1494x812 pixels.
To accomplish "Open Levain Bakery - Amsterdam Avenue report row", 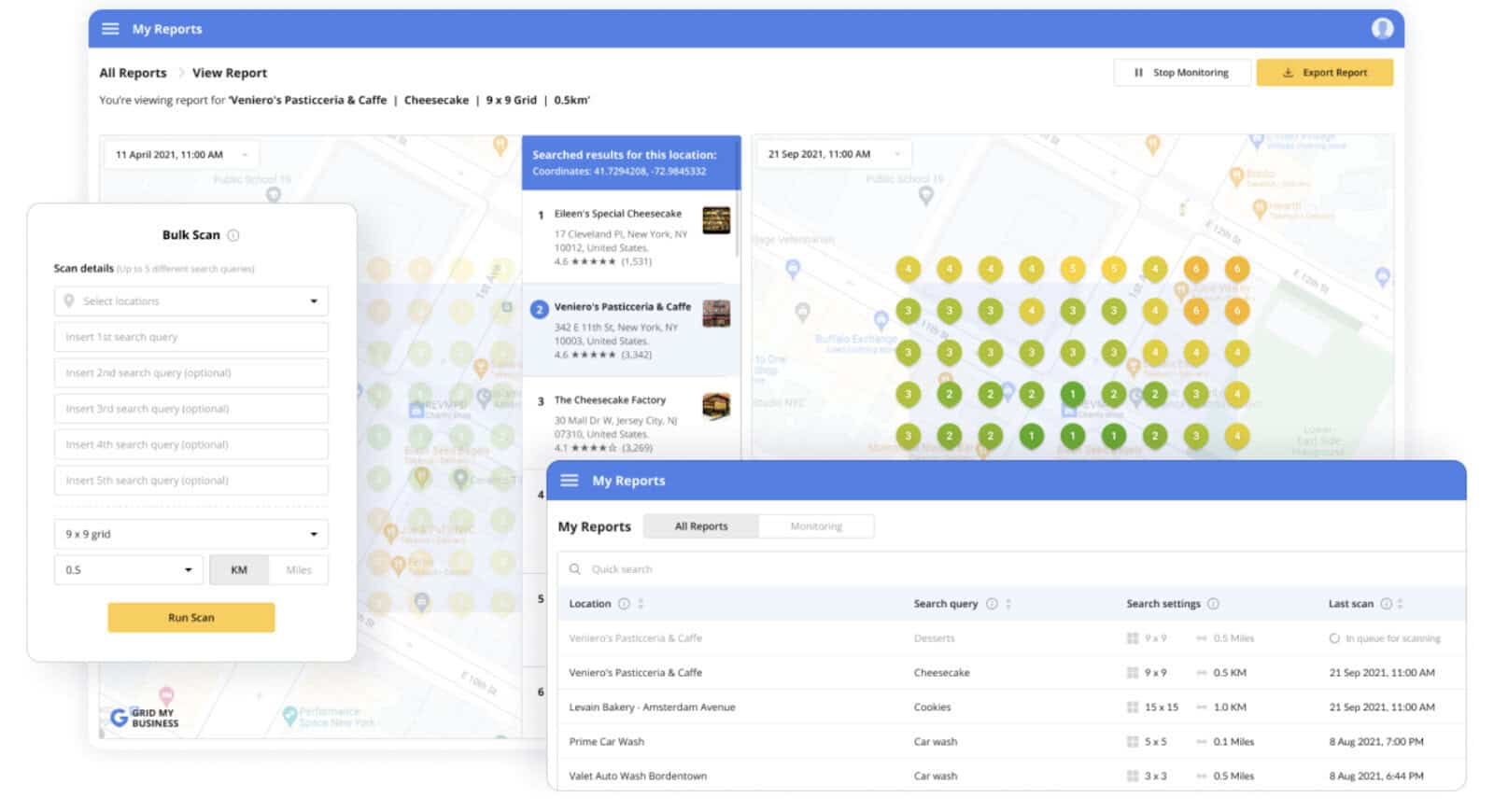I will point(1011,707).
